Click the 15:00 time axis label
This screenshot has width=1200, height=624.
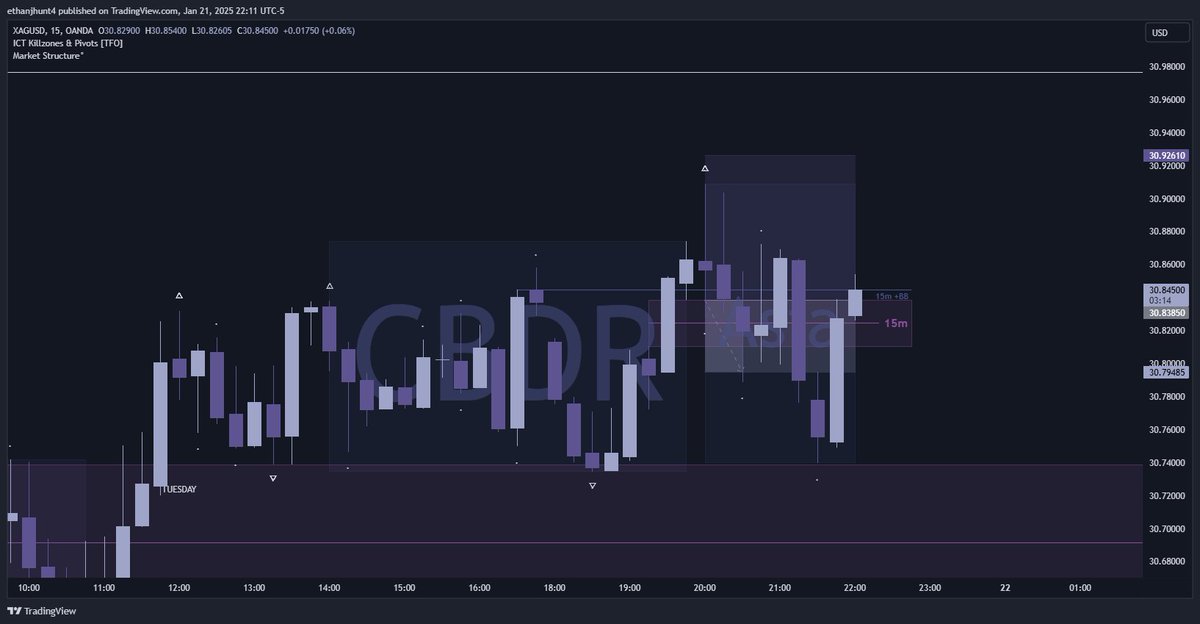tap(404, 588)
